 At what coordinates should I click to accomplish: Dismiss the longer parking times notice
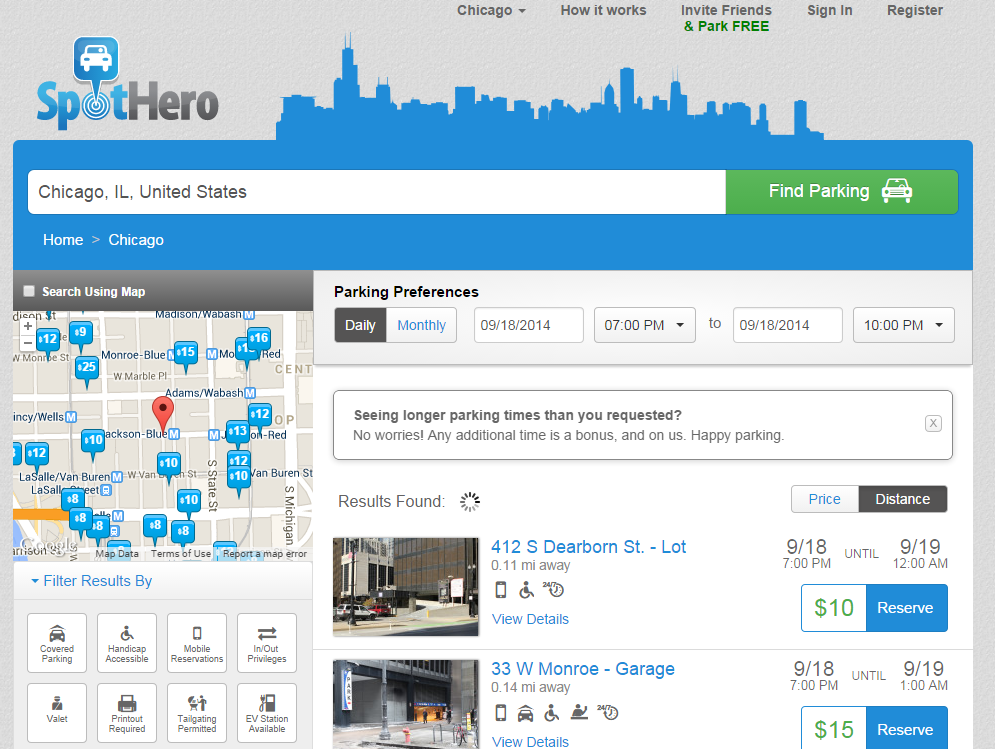click(933, 423)
